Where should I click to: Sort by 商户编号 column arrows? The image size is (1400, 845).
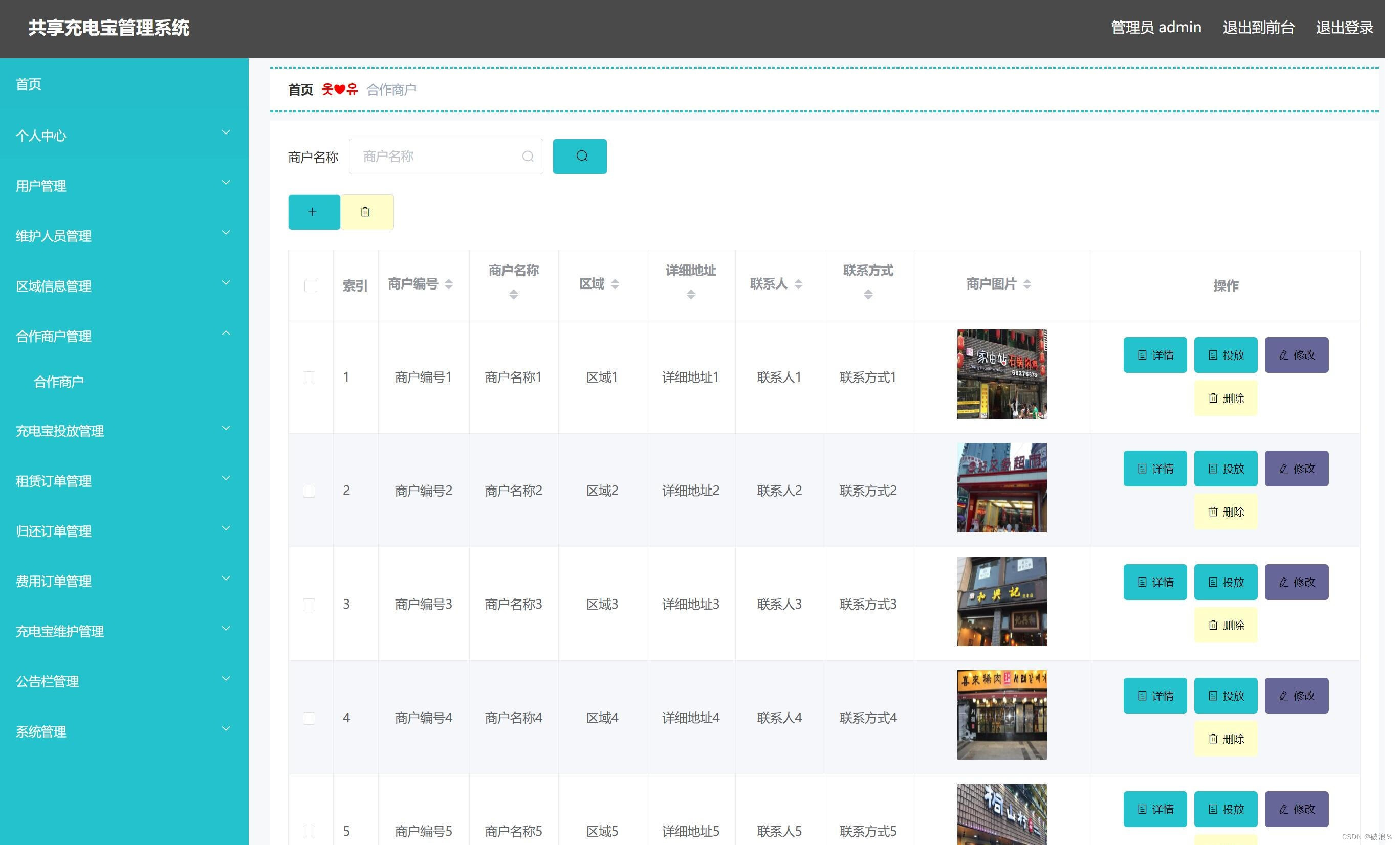click(449, 284)
